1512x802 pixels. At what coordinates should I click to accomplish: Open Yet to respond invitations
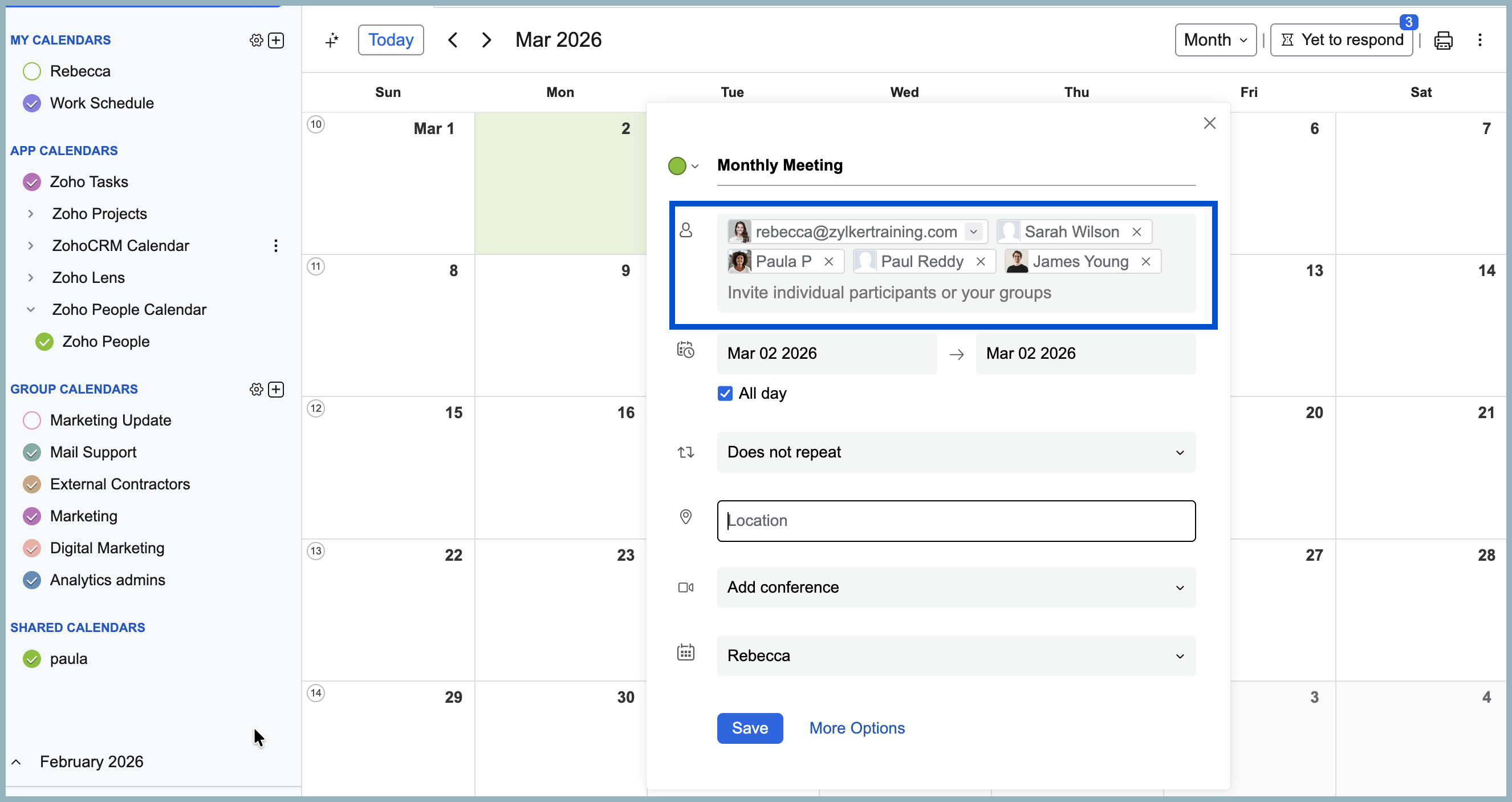tap(1342, 40)
